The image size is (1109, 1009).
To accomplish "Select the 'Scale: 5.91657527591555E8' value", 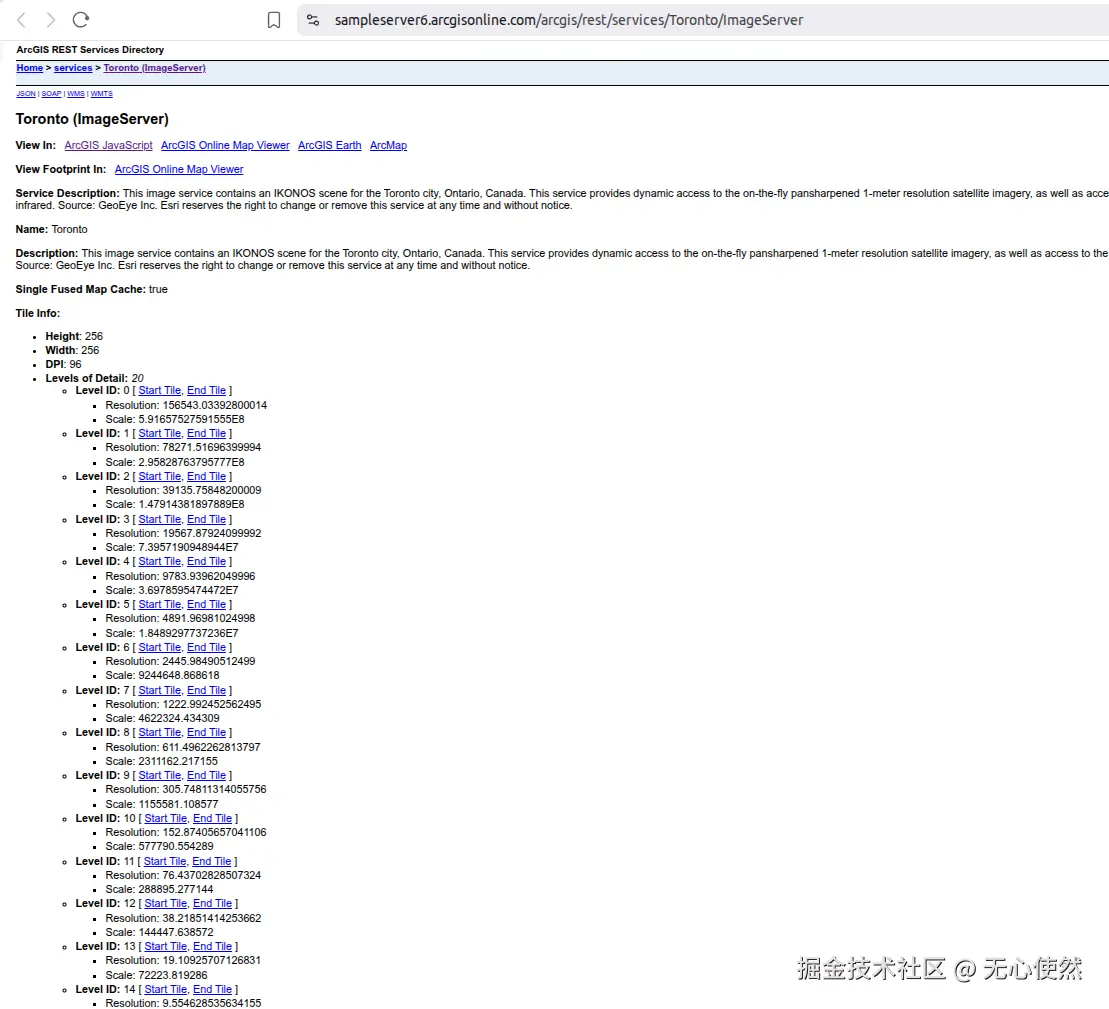I will tap(175, 419).
